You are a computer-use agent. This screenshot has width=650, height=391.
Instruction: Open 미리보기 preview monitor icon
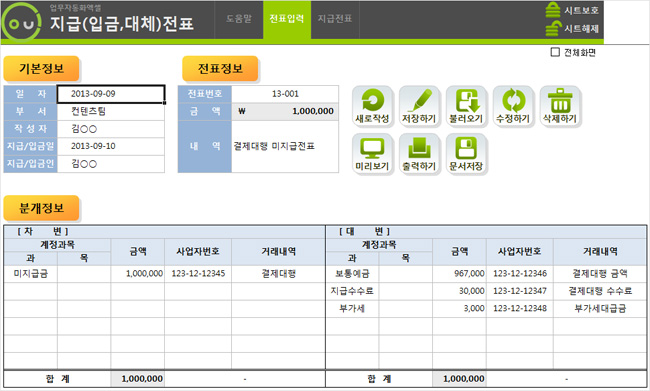click(372, 154)
